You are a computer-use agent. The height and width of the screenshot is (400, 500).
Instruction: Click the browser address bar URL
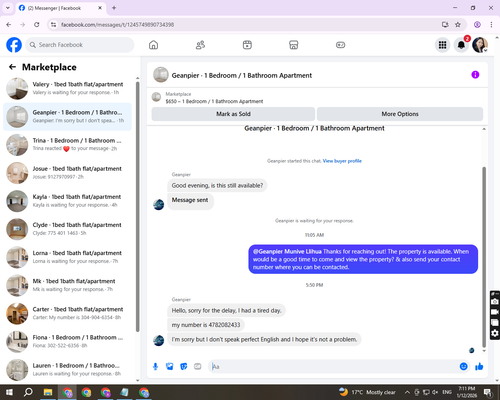click(117, 25)
